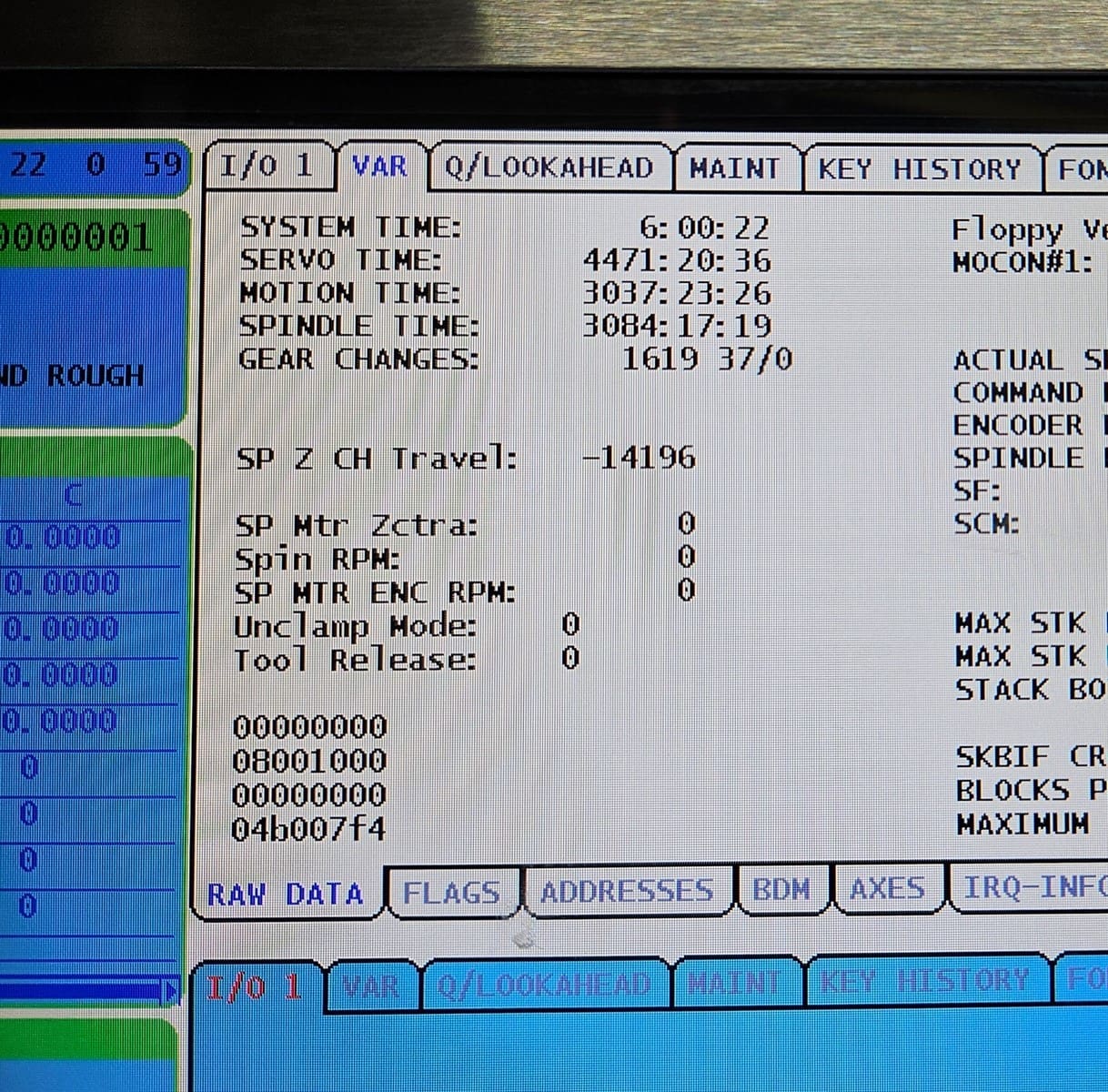
Task: Select I/O 1 tab in lower pane
Action: tap(254, 987)
